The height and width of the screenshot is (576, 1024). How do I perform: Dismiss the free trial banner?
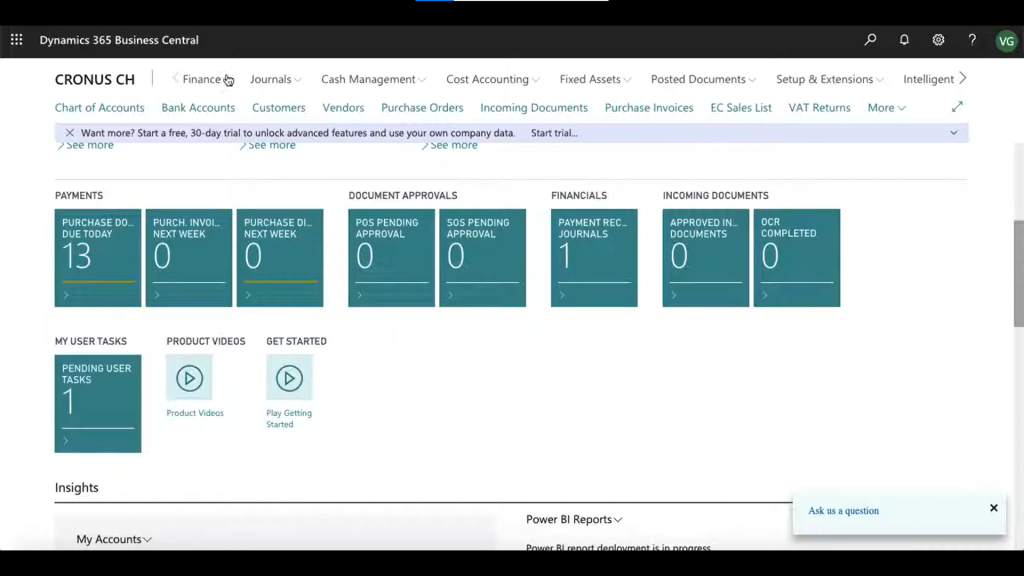pyautogui.click(x=69, y=132)
